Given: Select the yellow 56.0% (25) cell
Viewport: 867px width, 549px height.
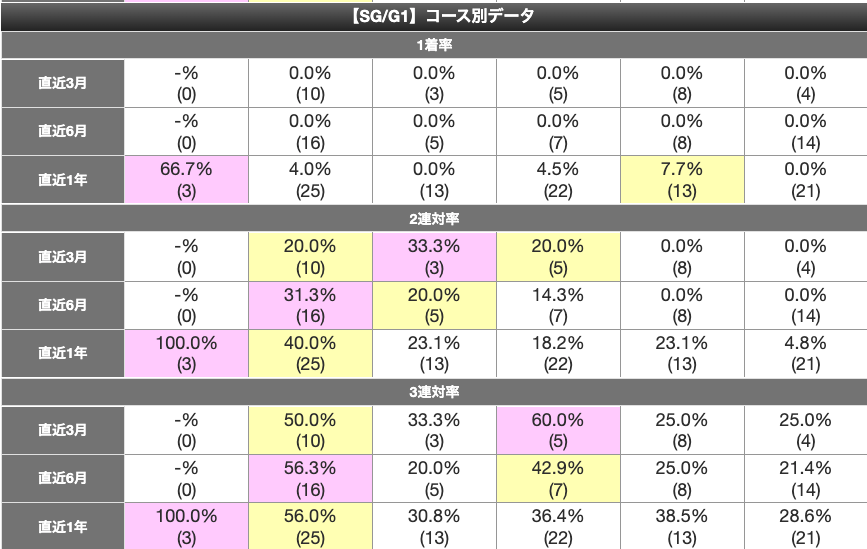Looking at the screenshot, I should click(310, 525).
